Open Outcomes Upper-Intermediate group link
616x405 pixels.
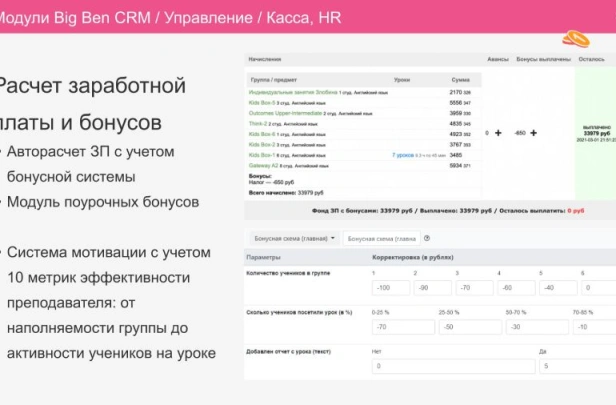(x=285, y=113)
